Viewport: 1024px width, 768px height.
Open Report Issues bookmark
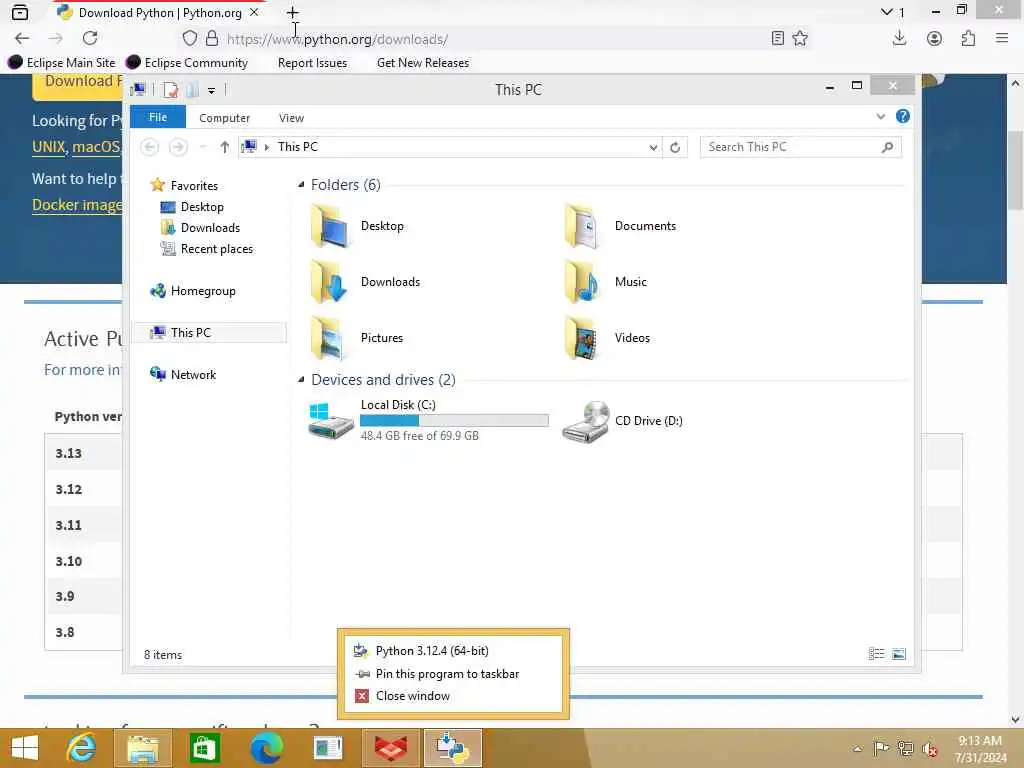312,63
